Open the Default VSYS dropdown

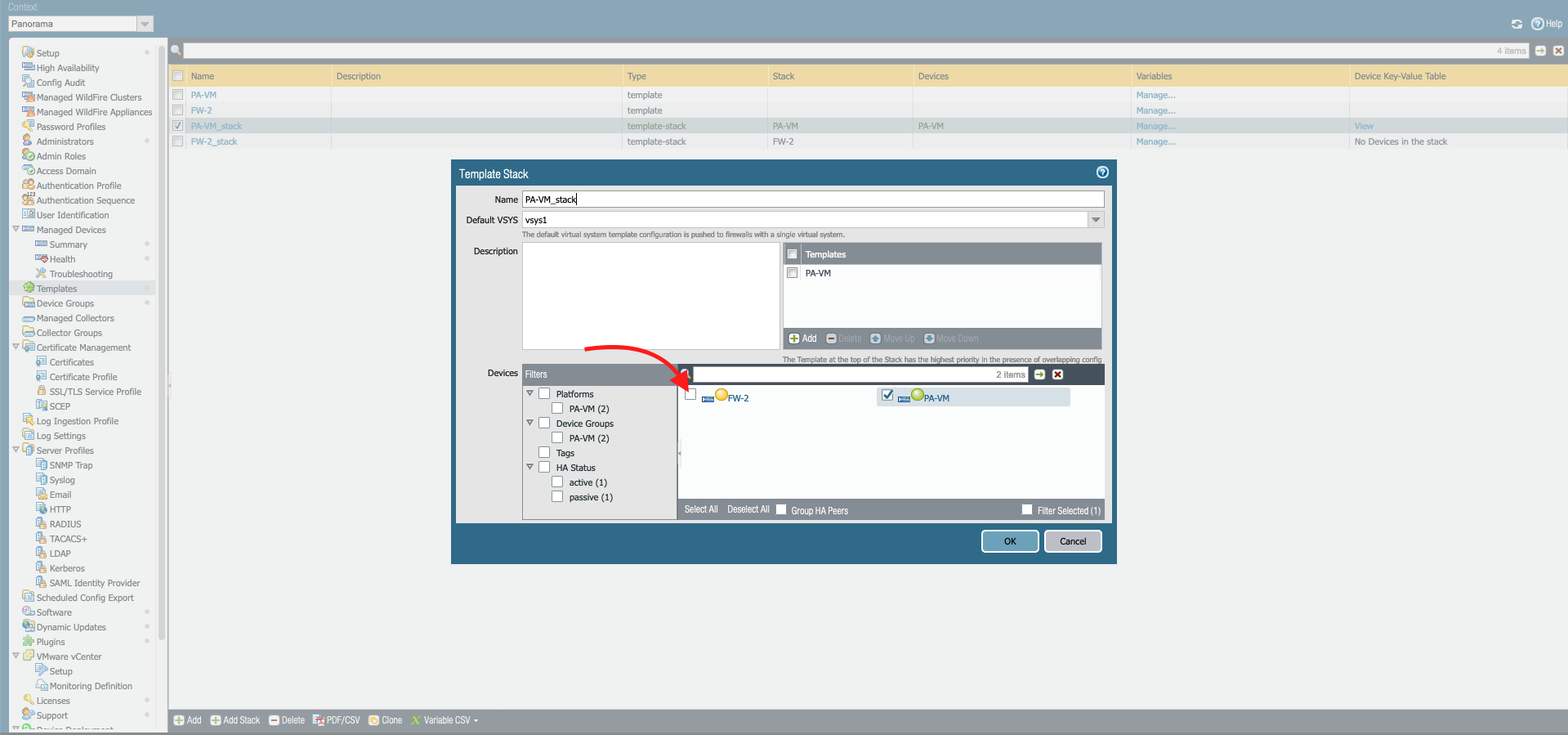[1096, 220]
